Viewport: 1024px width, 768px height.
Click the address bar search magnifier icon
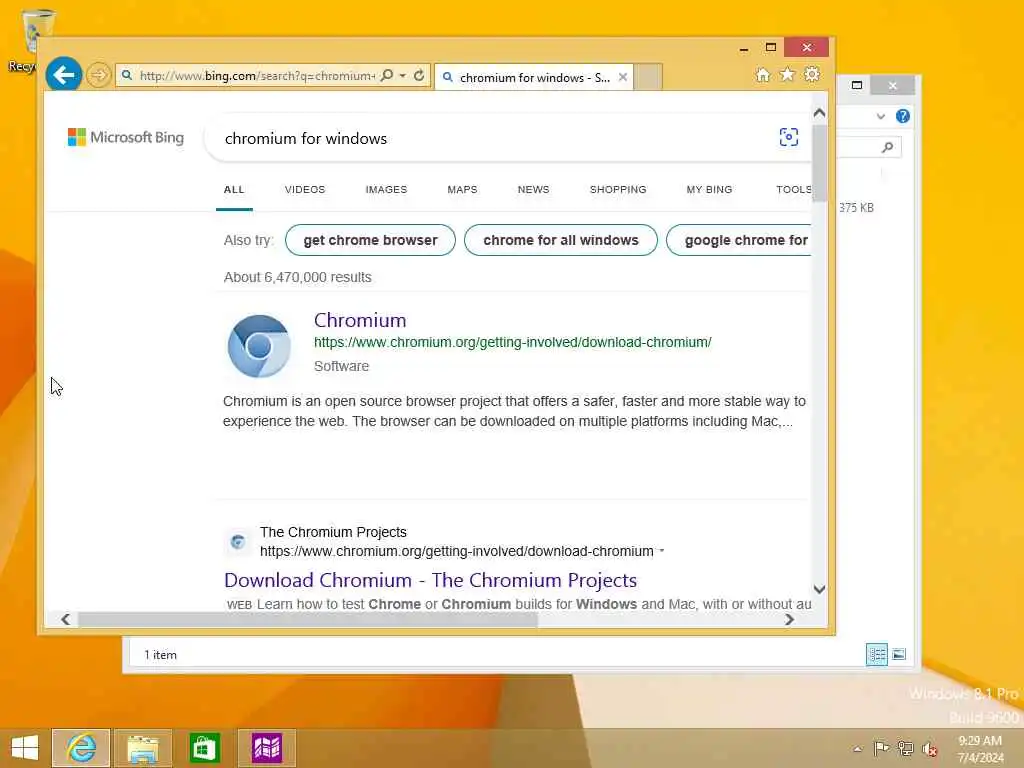[x=387, y=75]
